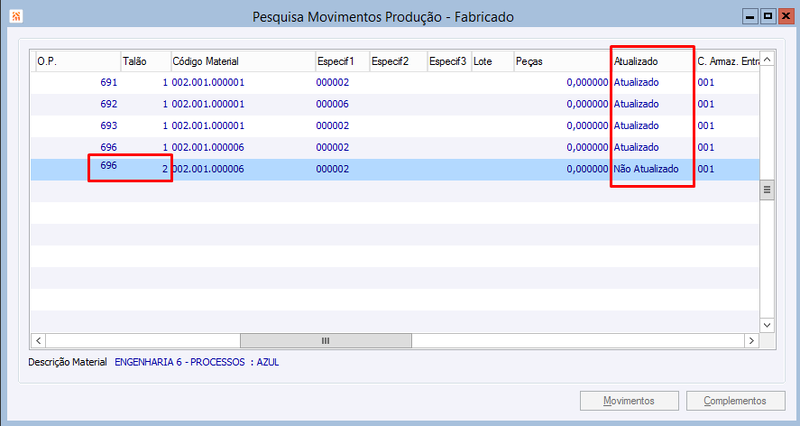Click Especif1 value 000002 in row 693
The height and width of the screenshot is (426, 800).
333,126
